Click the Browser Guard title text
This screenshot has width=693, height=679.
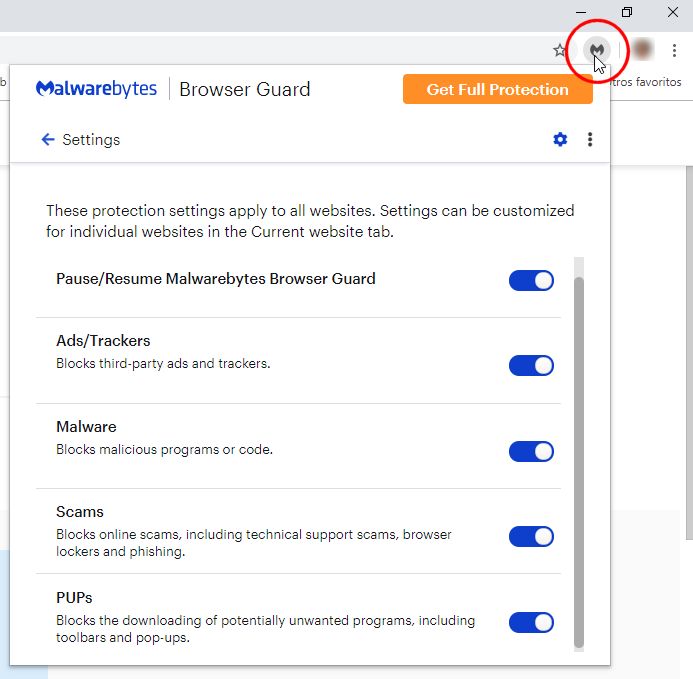tap(245, 89)
